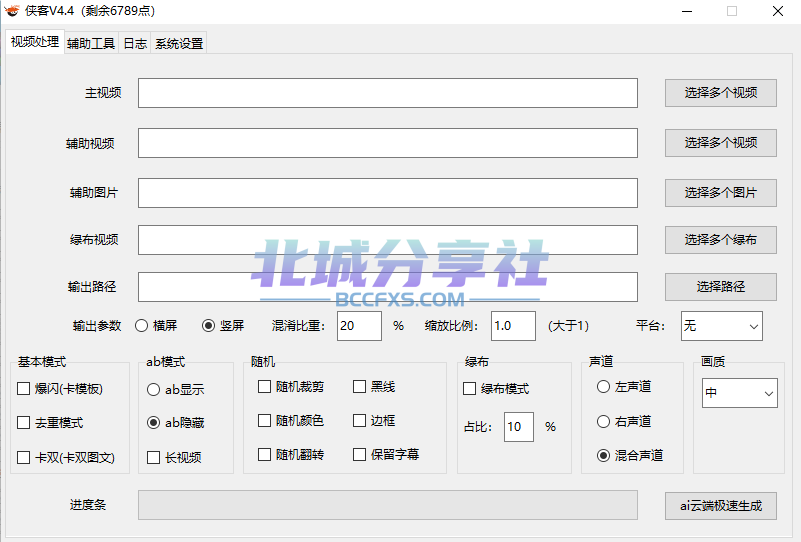Select the 竖屏 radio button
Image resolution: width=801 pixels, height=542 pixels.
(x=208, y=325)
